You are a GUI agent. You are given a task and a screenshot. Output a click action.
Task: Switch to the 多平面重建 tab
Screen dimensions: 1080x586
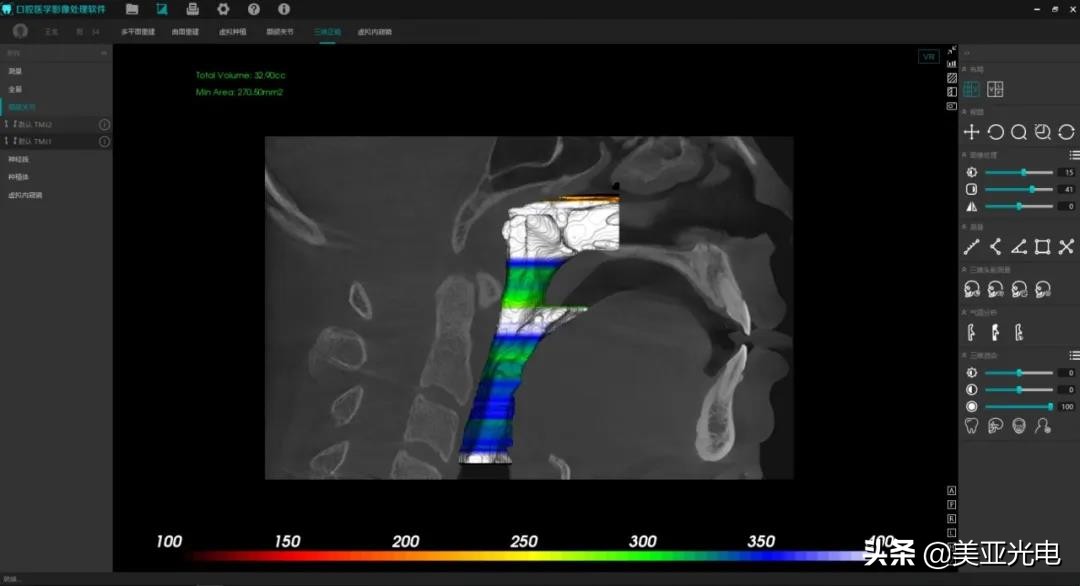click(138, 32)
